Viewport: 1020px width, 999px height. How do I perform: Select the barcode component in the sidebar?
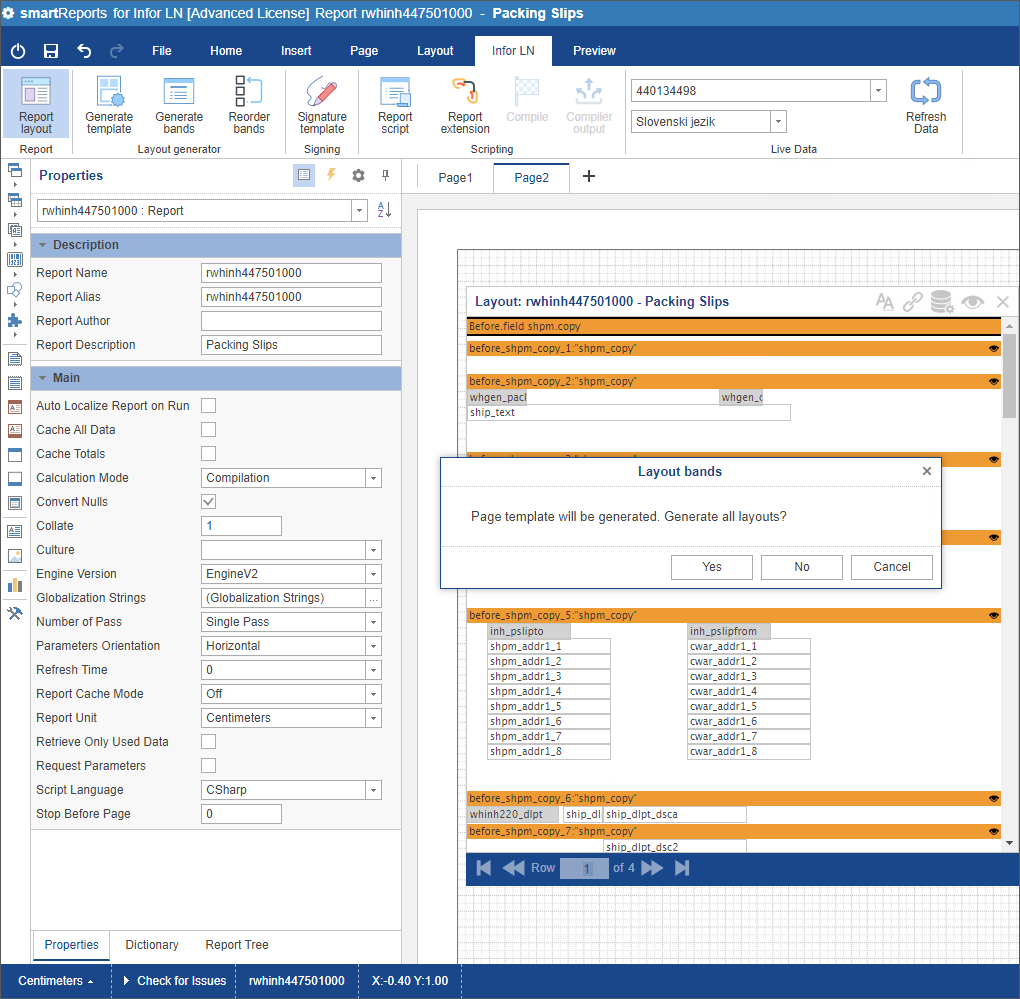point(14,260)
